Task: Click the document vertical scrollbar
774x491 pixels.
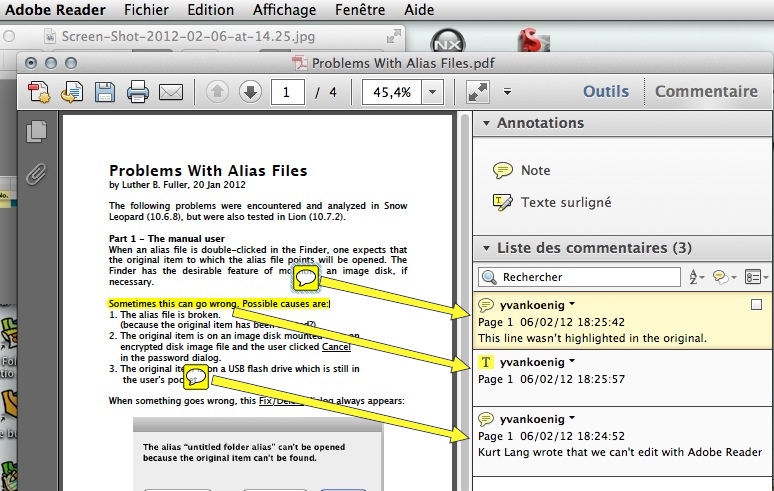Action: tap(464, 301)
